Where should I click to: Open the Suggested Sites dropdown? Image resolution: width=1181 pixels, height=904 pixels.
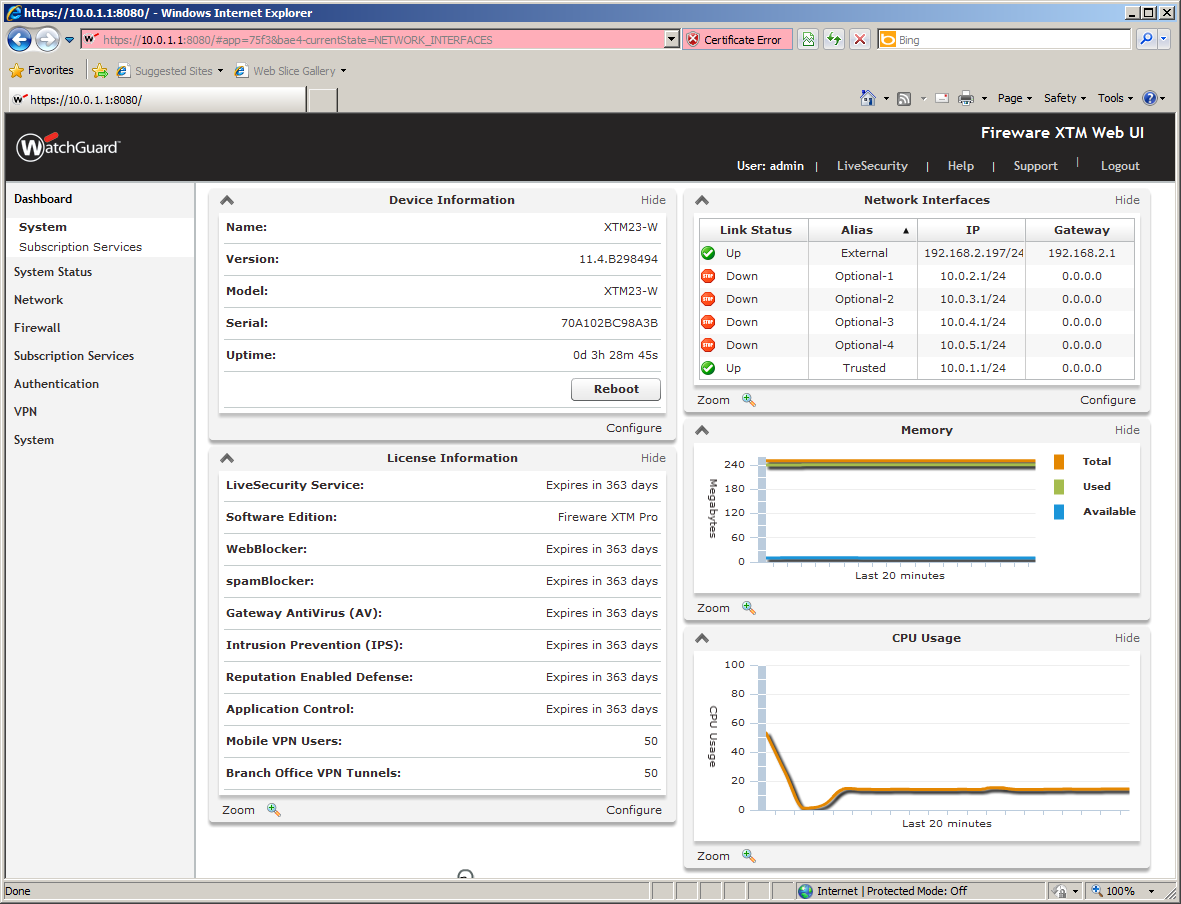(x=221, y=71)
